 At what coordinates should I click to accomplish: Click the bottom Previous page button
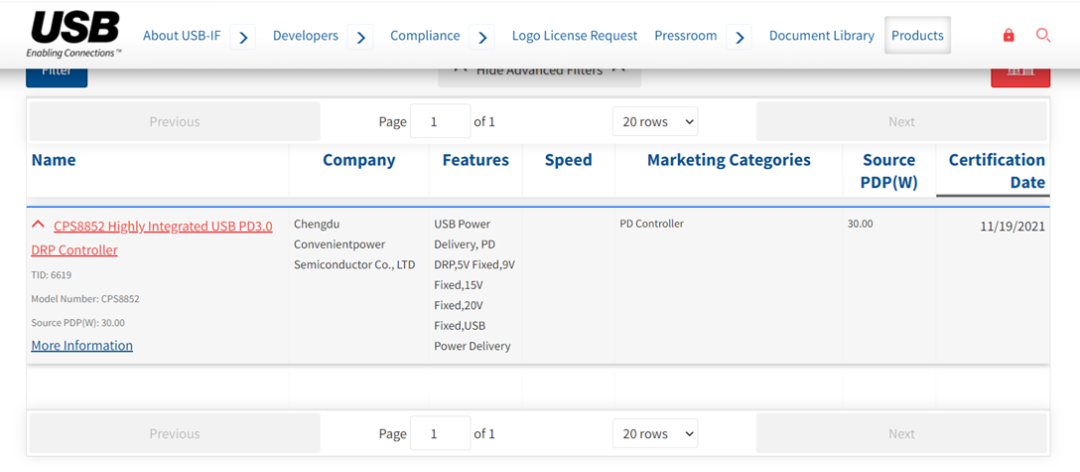(x=174, y=433)
